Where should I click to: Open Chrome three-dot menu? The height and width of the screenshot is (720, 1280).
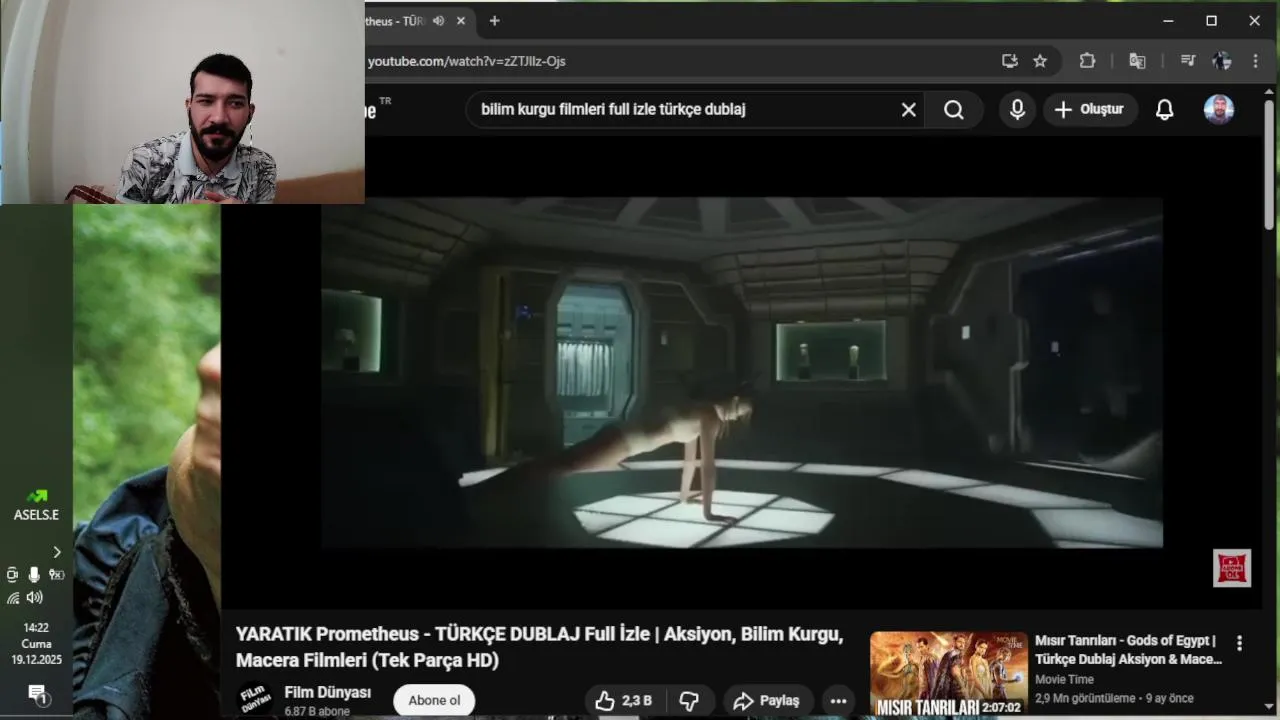point(1255,61)
